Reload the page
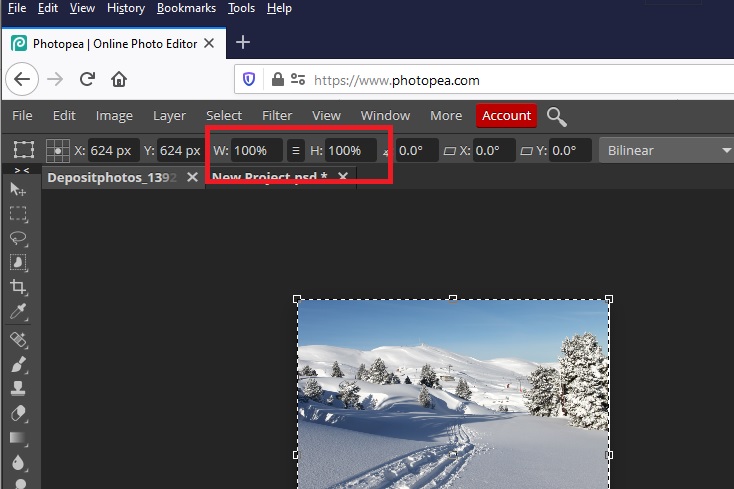The width and height of the screenshot is (734, 489). point(87,79)
